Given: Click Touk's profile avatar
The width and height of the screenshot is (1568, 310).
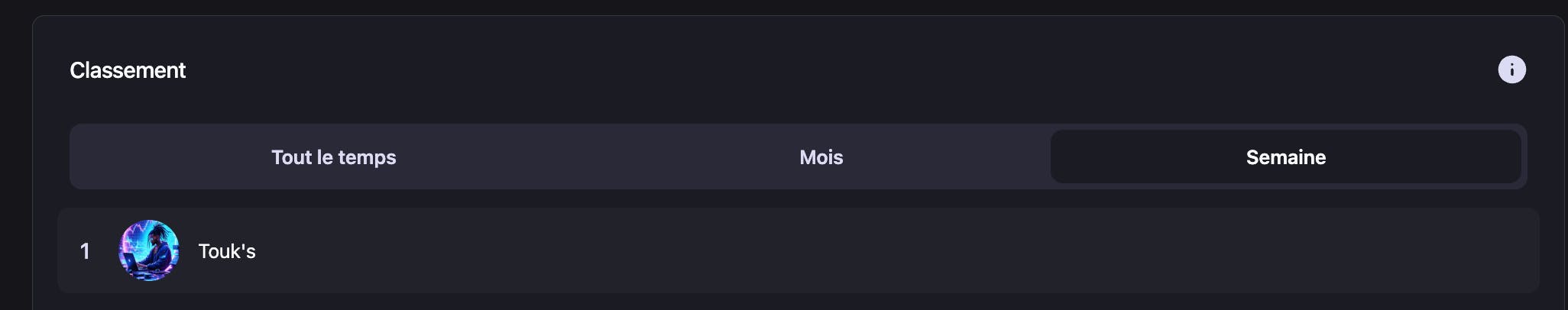Looking at the screenshot, I should 149,250.
